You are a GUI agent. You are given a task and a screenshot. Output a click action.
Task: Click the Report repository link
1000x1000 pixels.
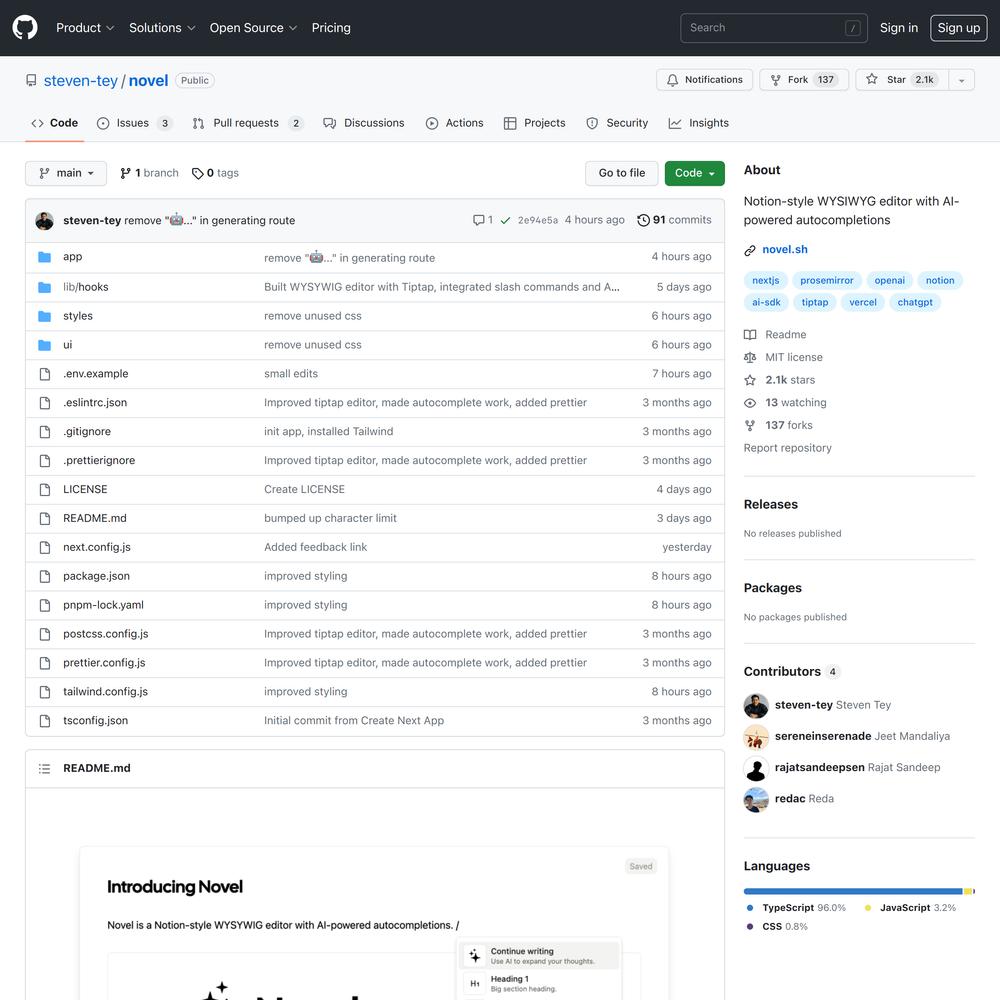pos(787,448)
